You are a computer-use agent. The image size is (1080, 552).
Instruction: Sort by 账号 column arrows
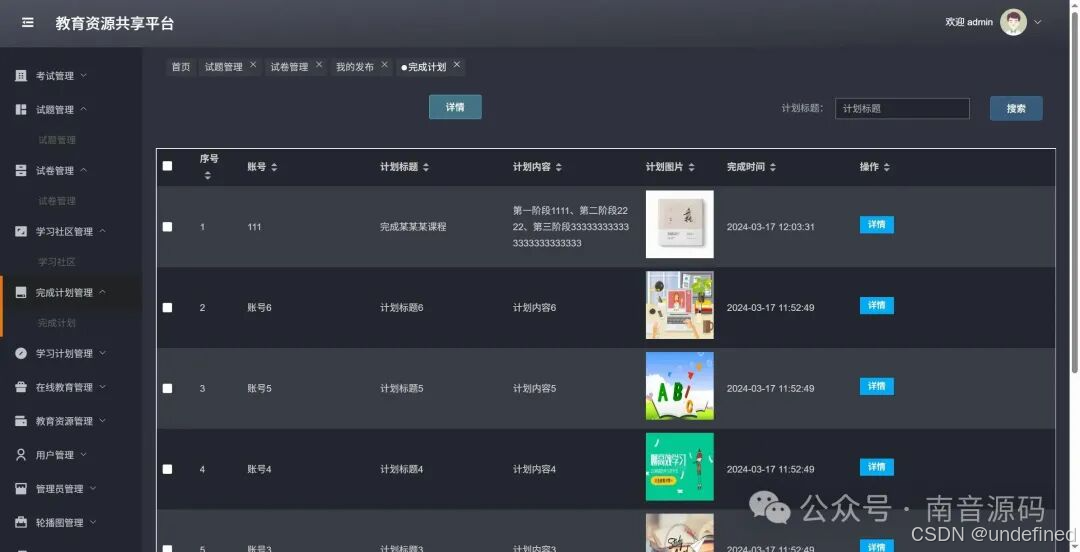tap(274, 167)
